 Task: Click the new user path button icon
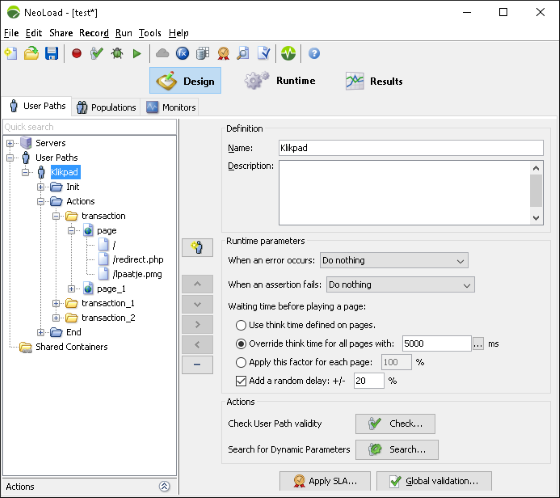click(197, 247)
